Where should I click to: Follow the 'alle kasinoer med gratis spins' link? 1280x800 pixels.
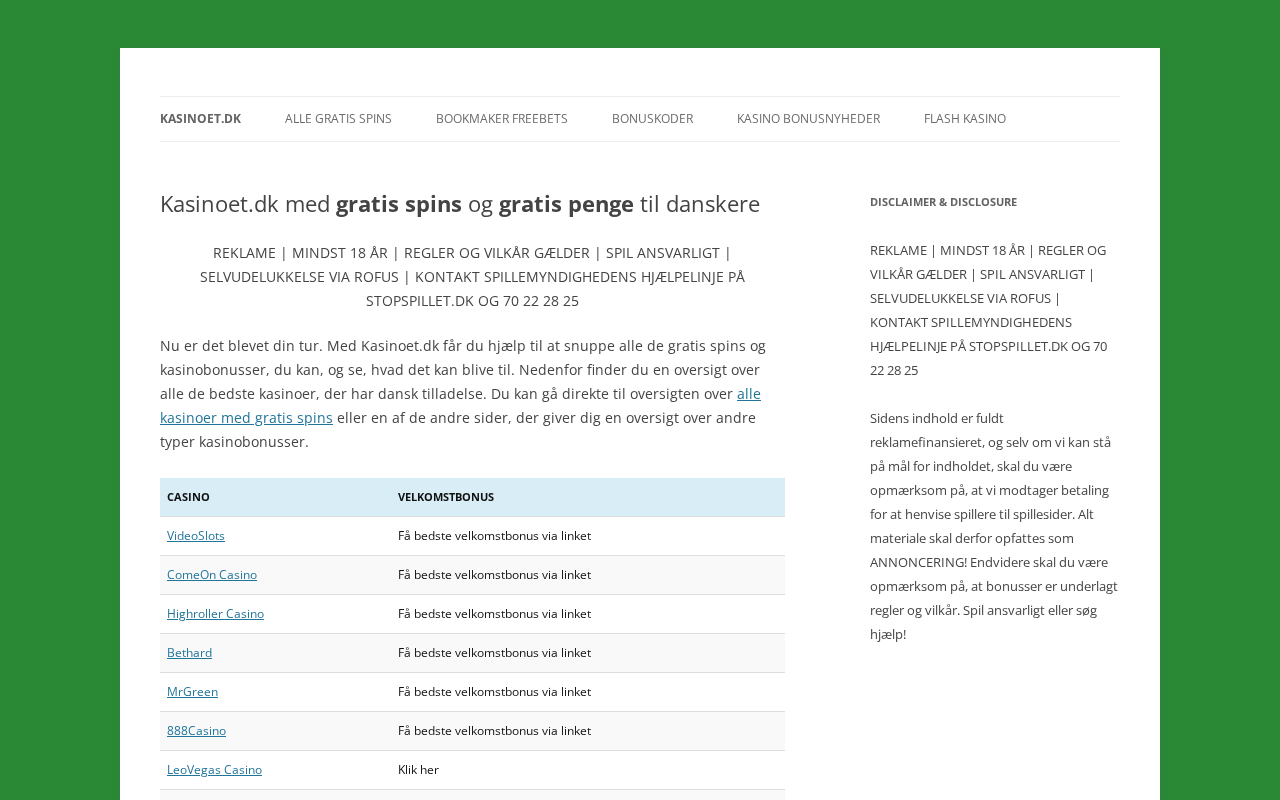(x=246, y=418)
